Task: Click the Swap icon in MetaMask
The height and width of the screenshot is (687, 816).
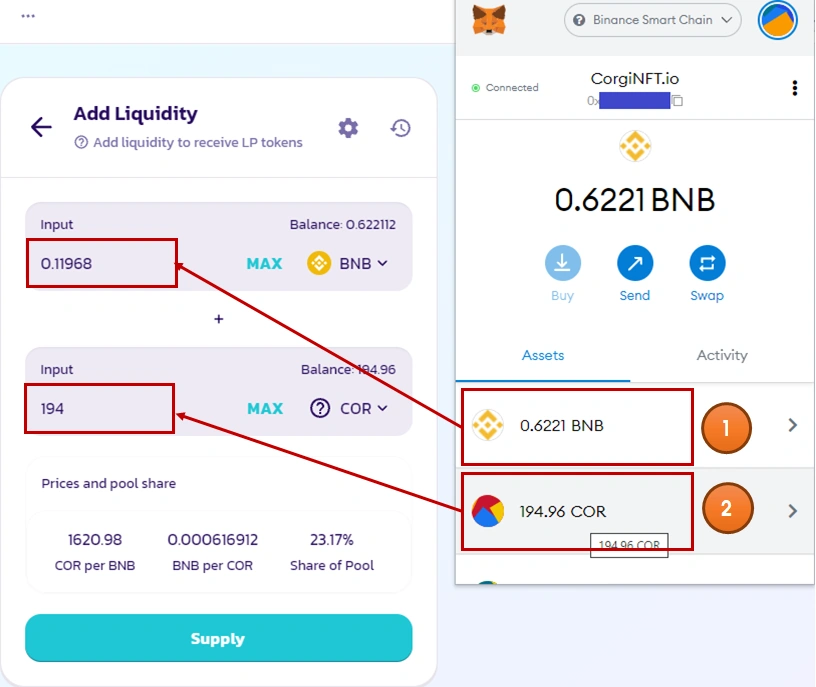Action: (x=707, y=263)
